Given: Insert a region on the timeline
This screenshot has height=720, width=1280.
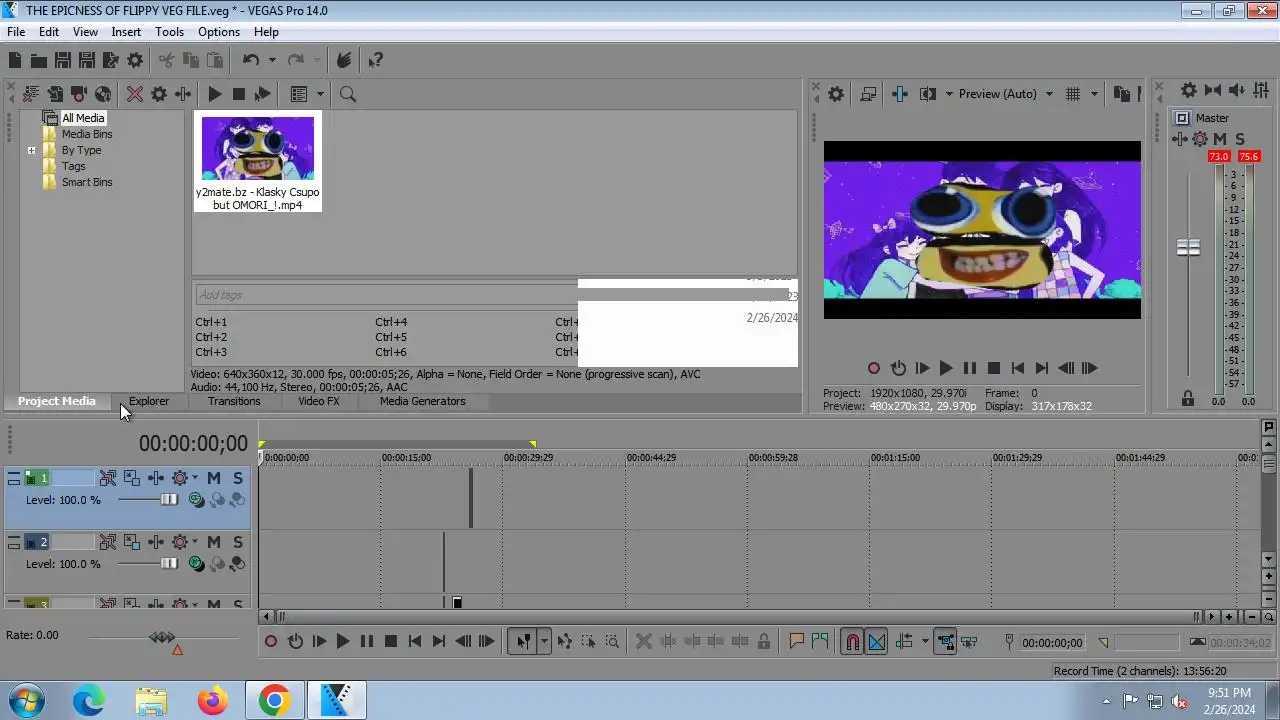Looking at the screenshot, I should 820,642.
